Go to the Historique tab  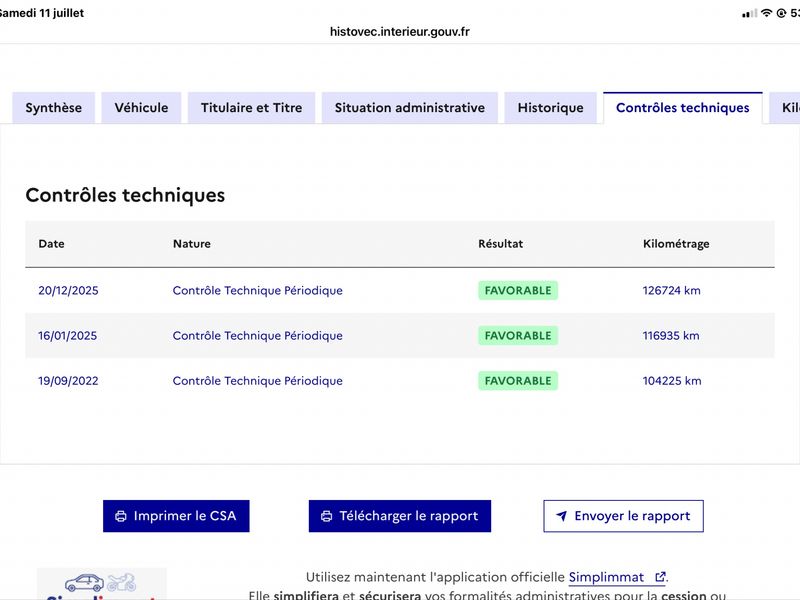[551, 108]
